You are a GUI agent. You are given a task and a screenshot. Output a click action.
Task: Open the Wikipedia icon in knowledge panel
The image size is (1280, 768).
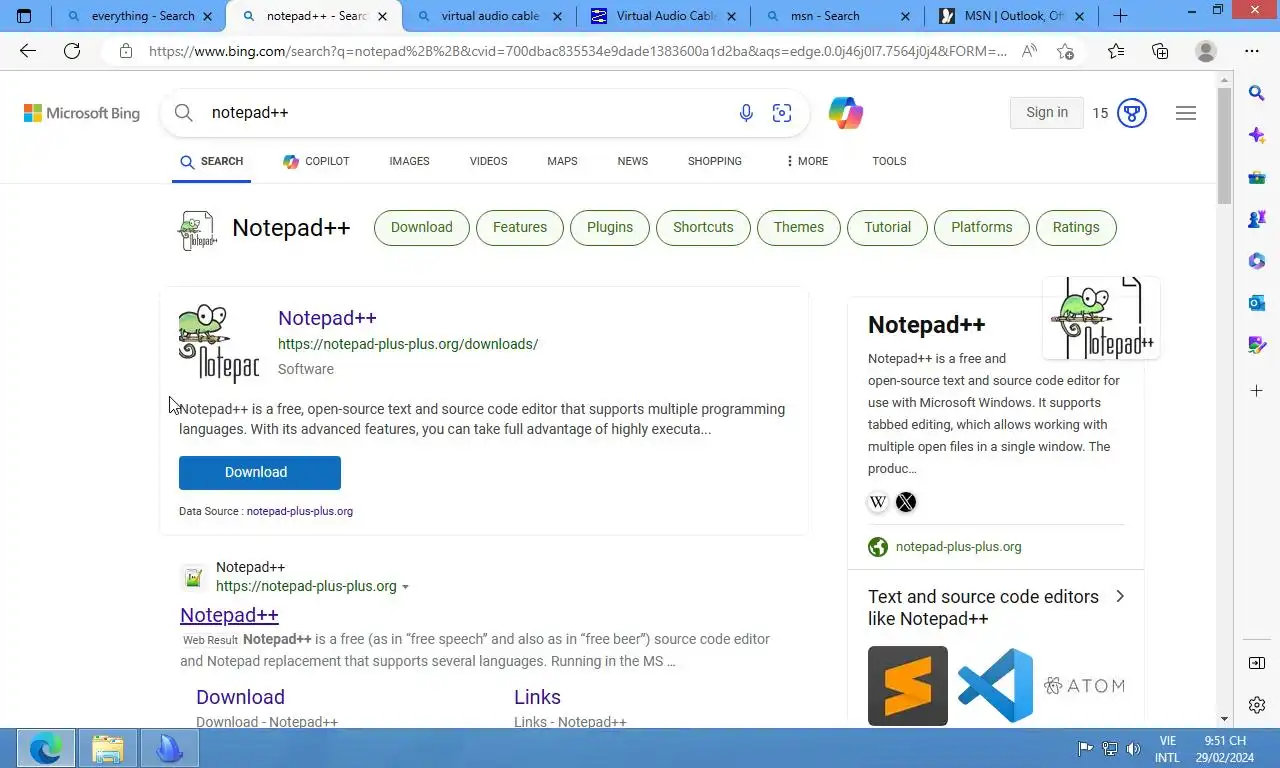tap(878, 502)
